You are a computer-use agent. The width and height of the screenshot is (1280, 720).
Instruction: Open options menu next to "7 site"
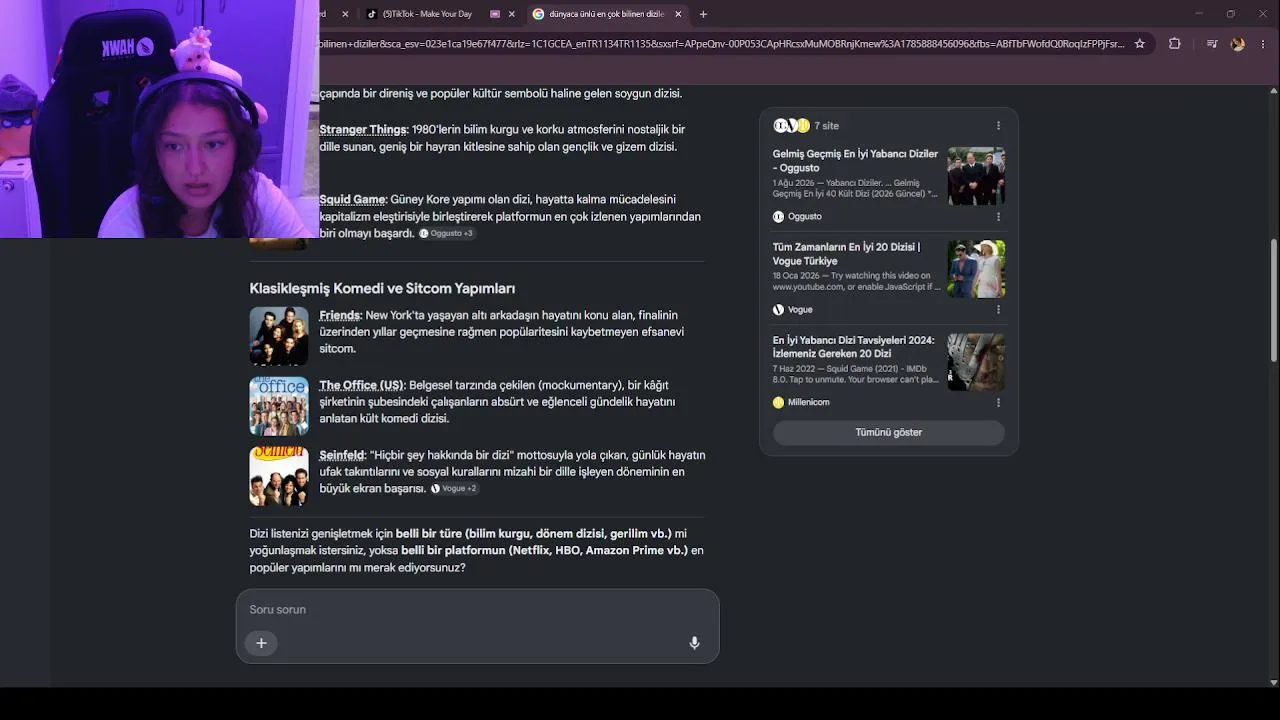pos(998,126)
